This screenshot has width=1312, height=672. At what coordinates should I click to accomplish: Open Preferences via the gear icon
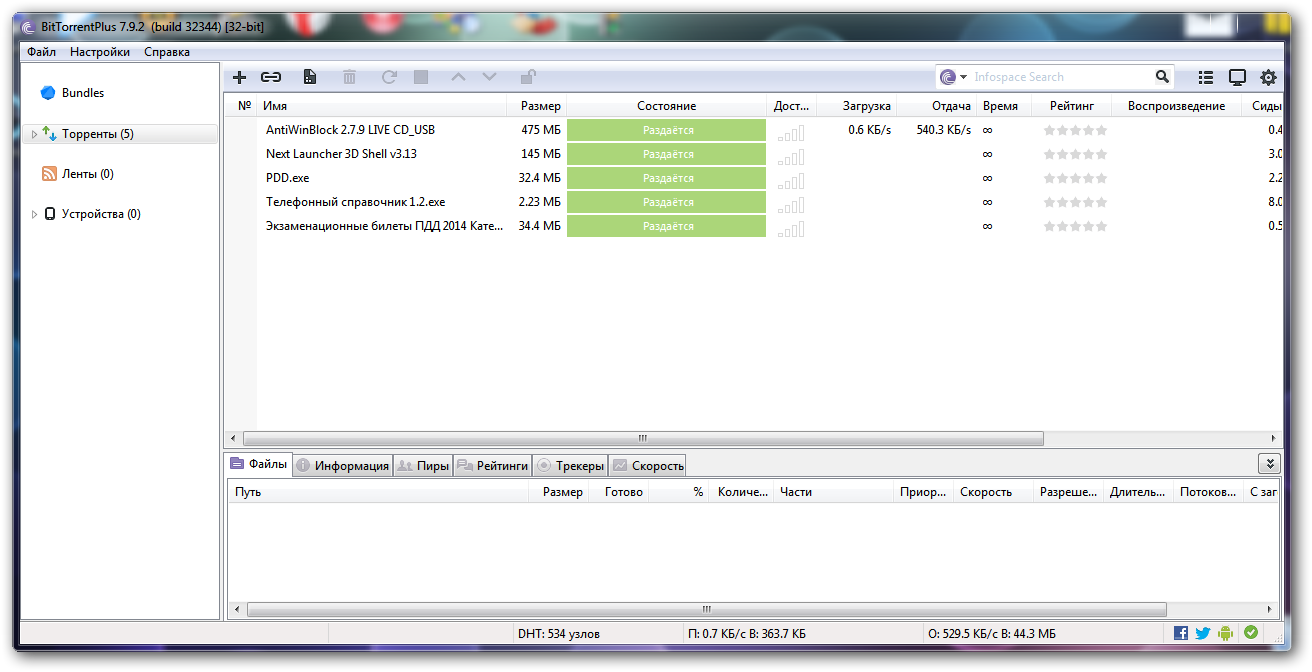(x=1268, y=77)
